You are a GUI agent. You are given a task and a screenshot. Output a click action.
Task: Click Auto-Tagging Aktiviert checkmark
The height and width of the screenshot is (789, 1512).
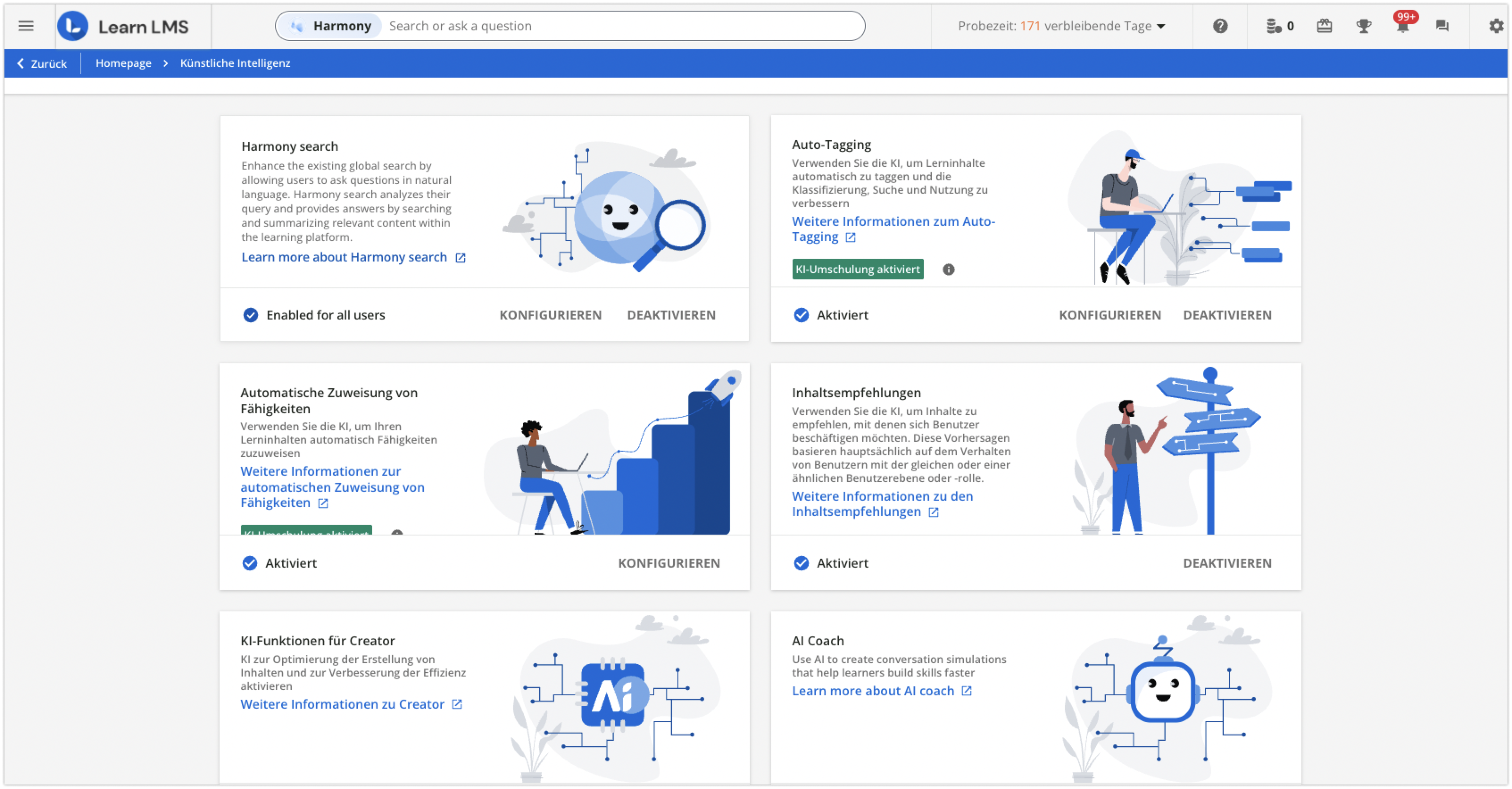point(801,315)
